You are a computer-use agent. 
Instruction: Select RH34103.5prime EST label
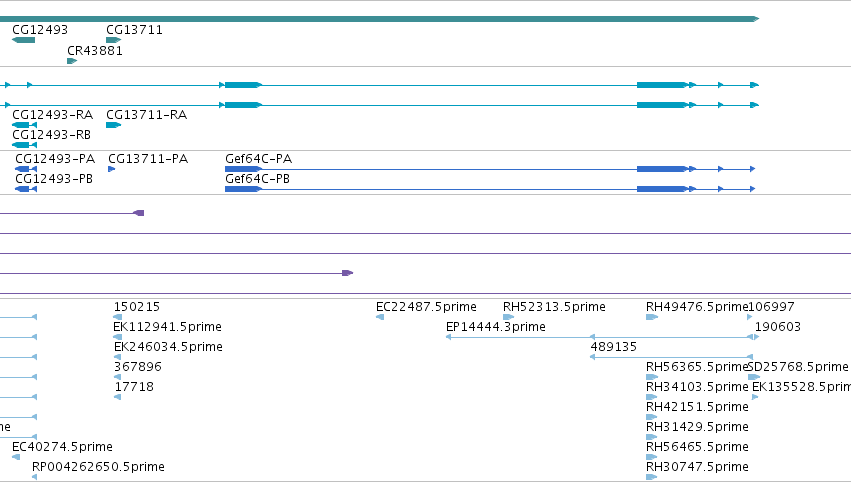697,387
